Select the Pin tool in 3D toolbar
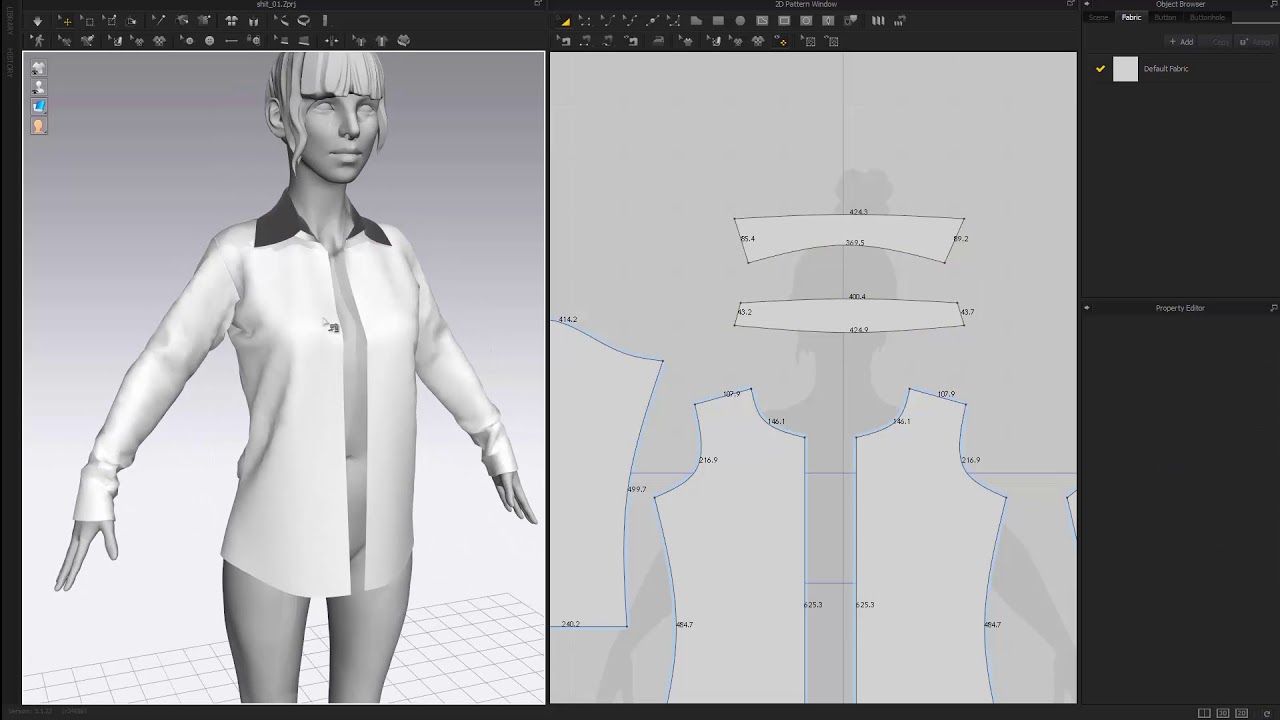Image resolution: width=1280 pixels, height=720 pixels. click(159, 21)
